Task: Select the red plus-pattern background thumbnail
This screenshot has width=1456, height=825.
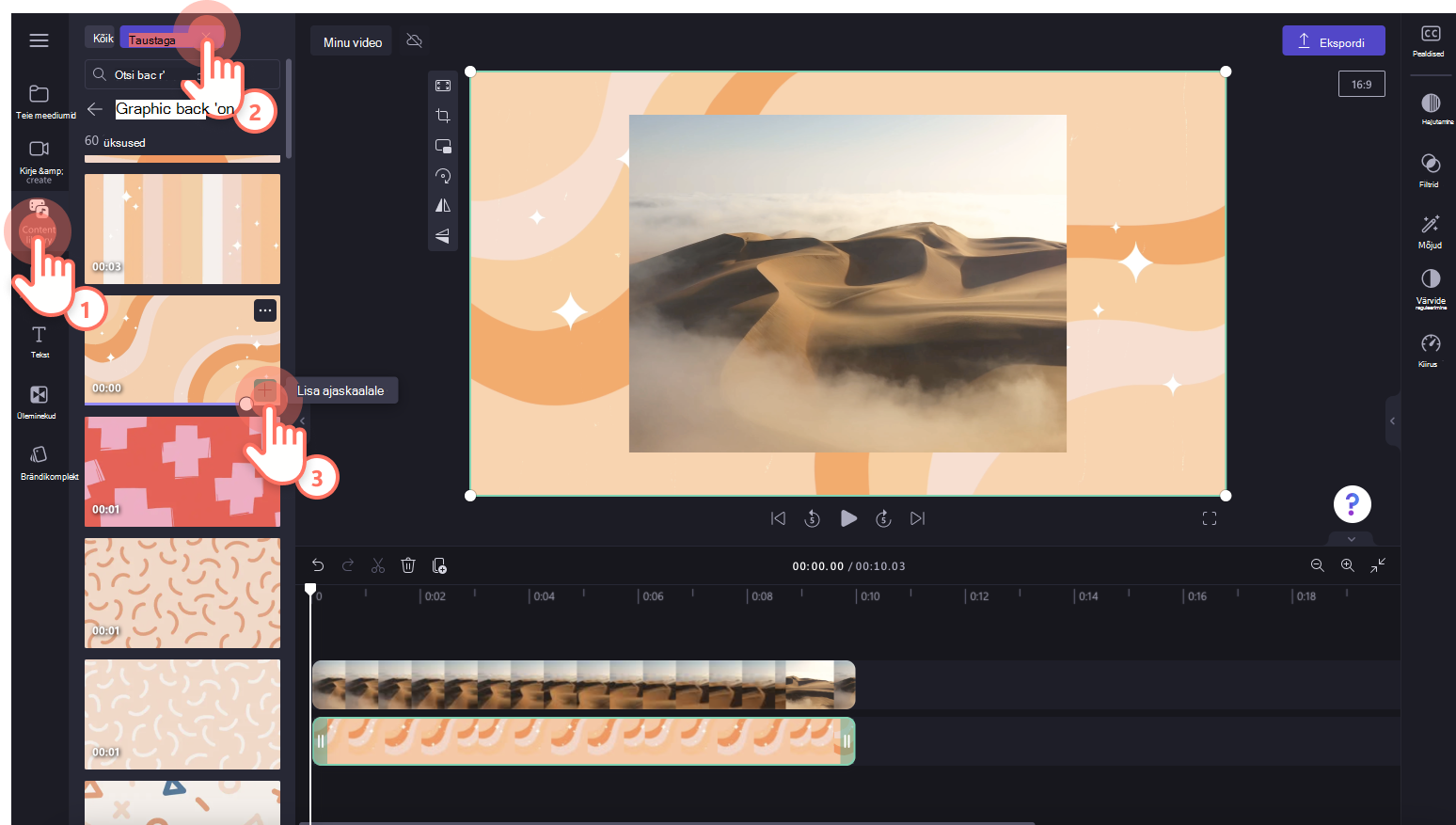Action: pos(182,471)
